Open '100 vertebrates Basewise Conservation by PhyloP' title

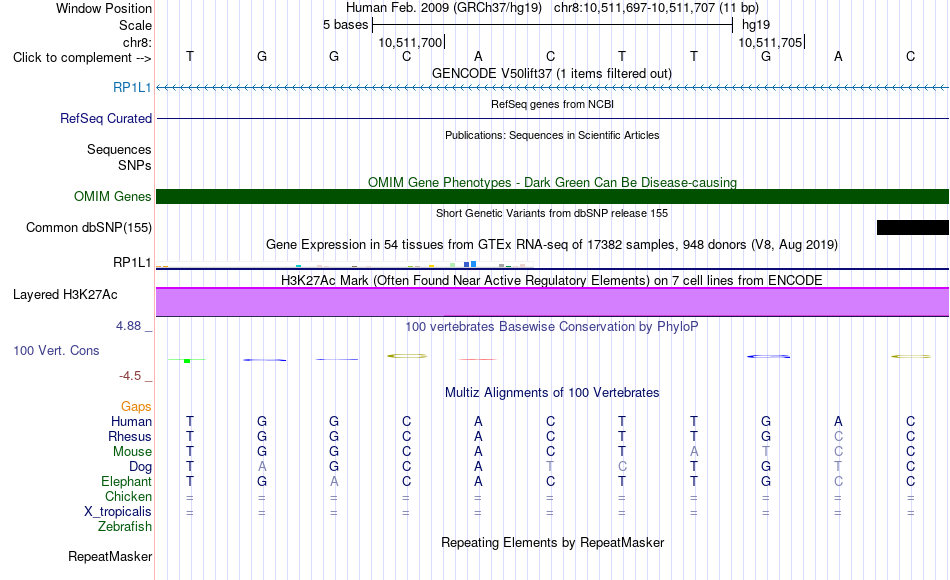click(552, 327)
